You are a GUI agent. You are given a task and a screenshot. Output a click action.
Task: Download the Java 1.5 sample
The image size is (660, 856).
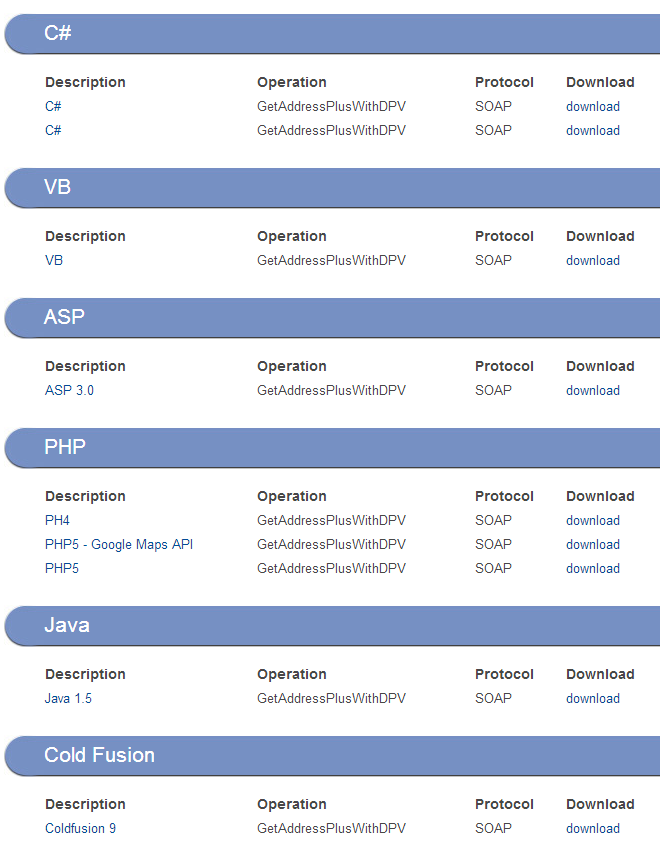(x=593, y=698)
